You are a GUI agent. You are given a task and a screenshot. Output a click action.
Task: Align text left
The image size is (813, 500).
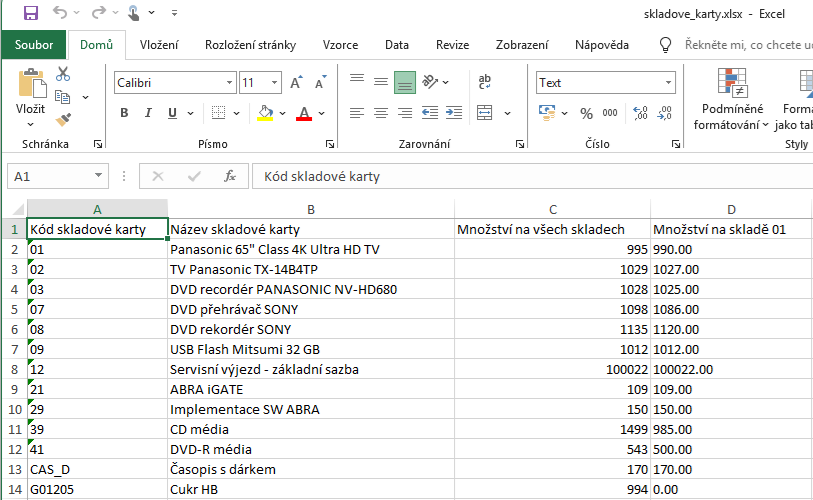click(x=357, y=113)
